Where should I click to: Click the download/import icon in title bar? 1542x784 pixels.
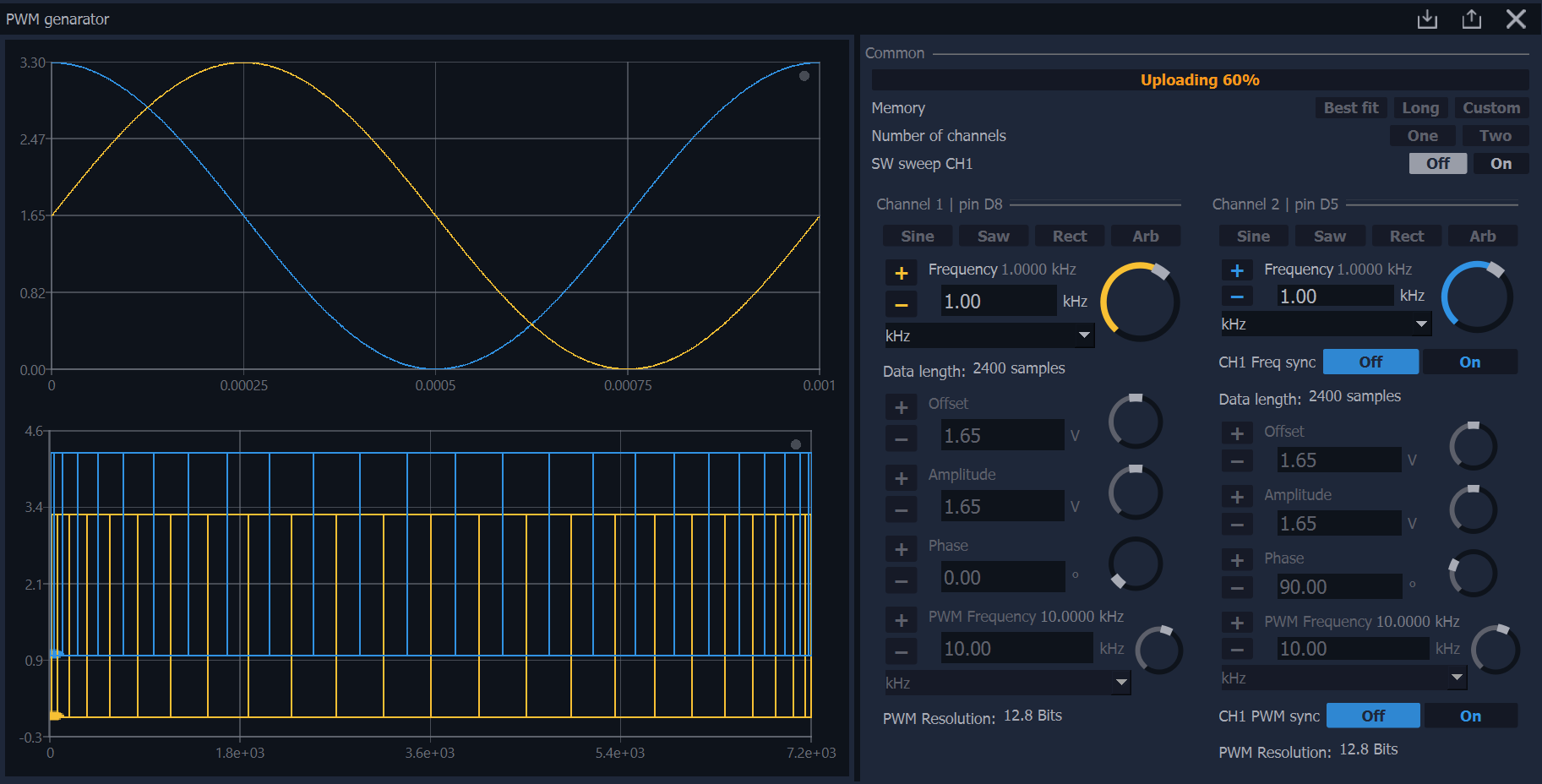(x=1427, y=19)
